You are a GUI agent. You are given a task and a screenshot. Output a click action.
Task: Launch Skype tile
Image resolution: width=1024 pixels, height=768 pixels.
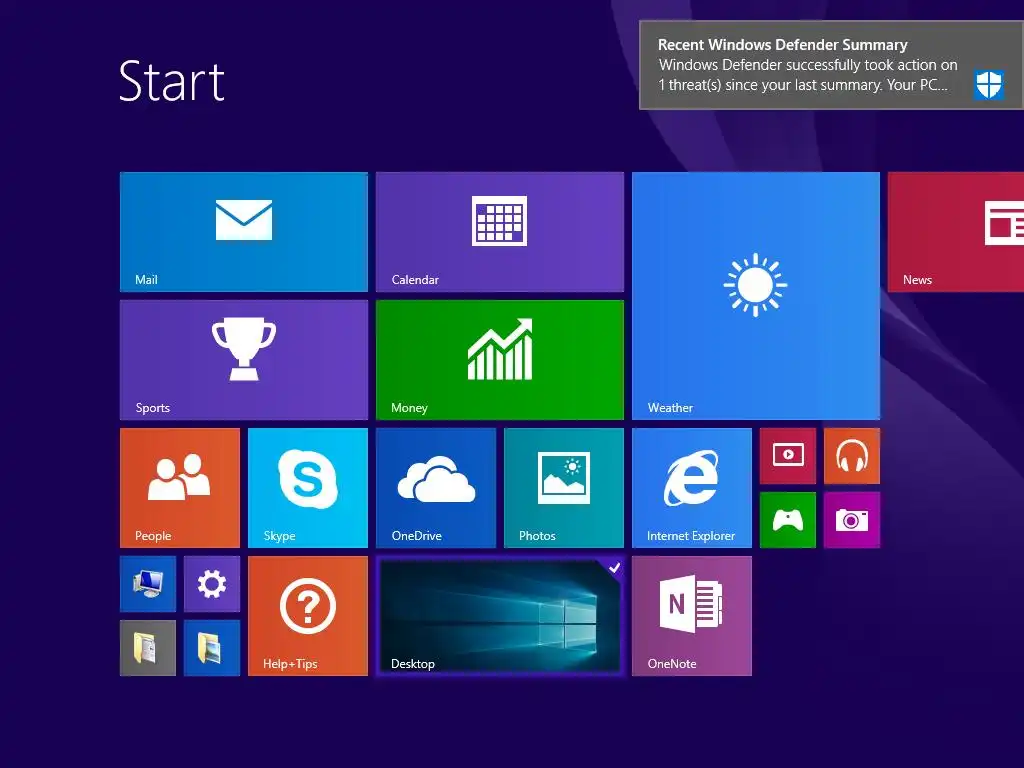point(308,488)
